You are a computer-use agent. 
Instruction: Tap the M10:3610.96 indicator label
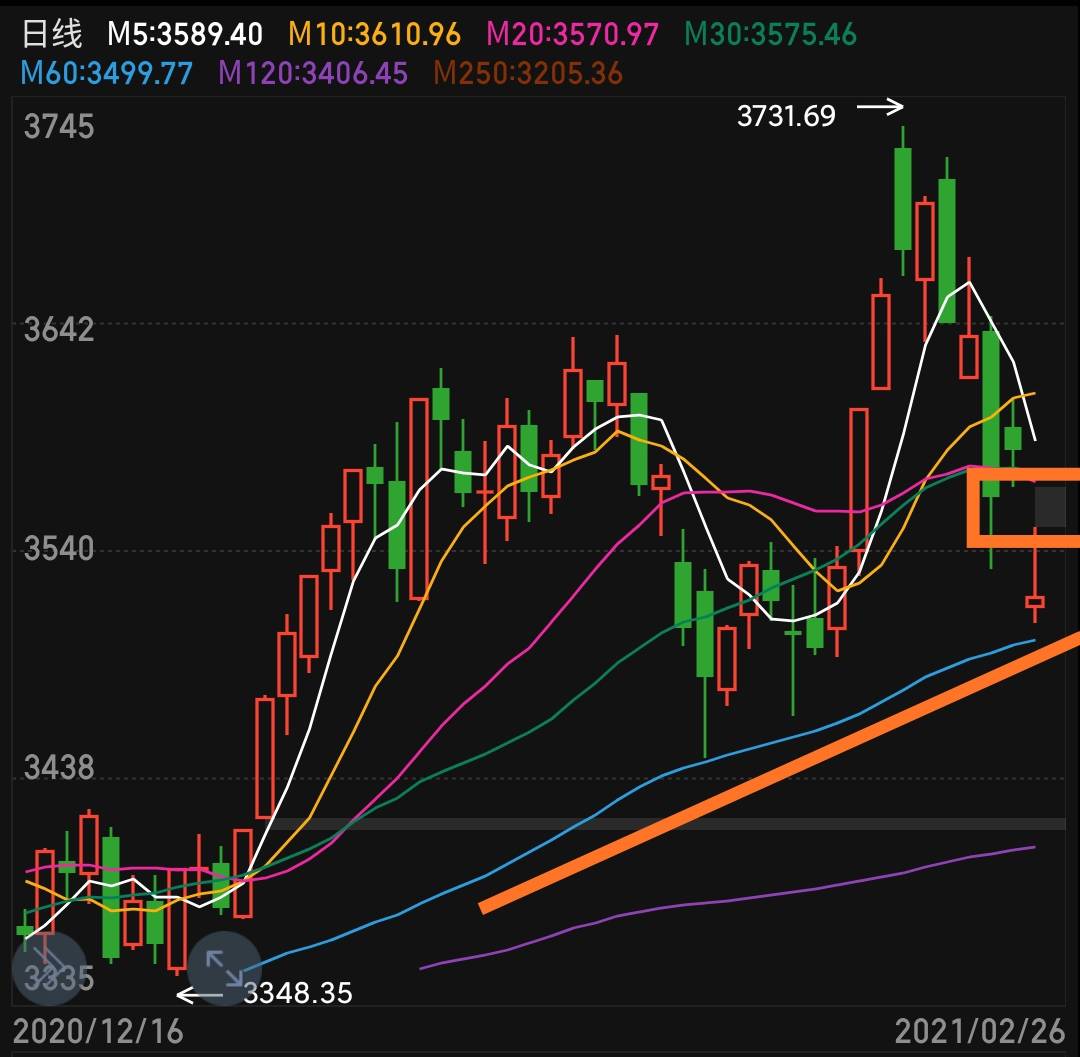(x=375, y=34)
